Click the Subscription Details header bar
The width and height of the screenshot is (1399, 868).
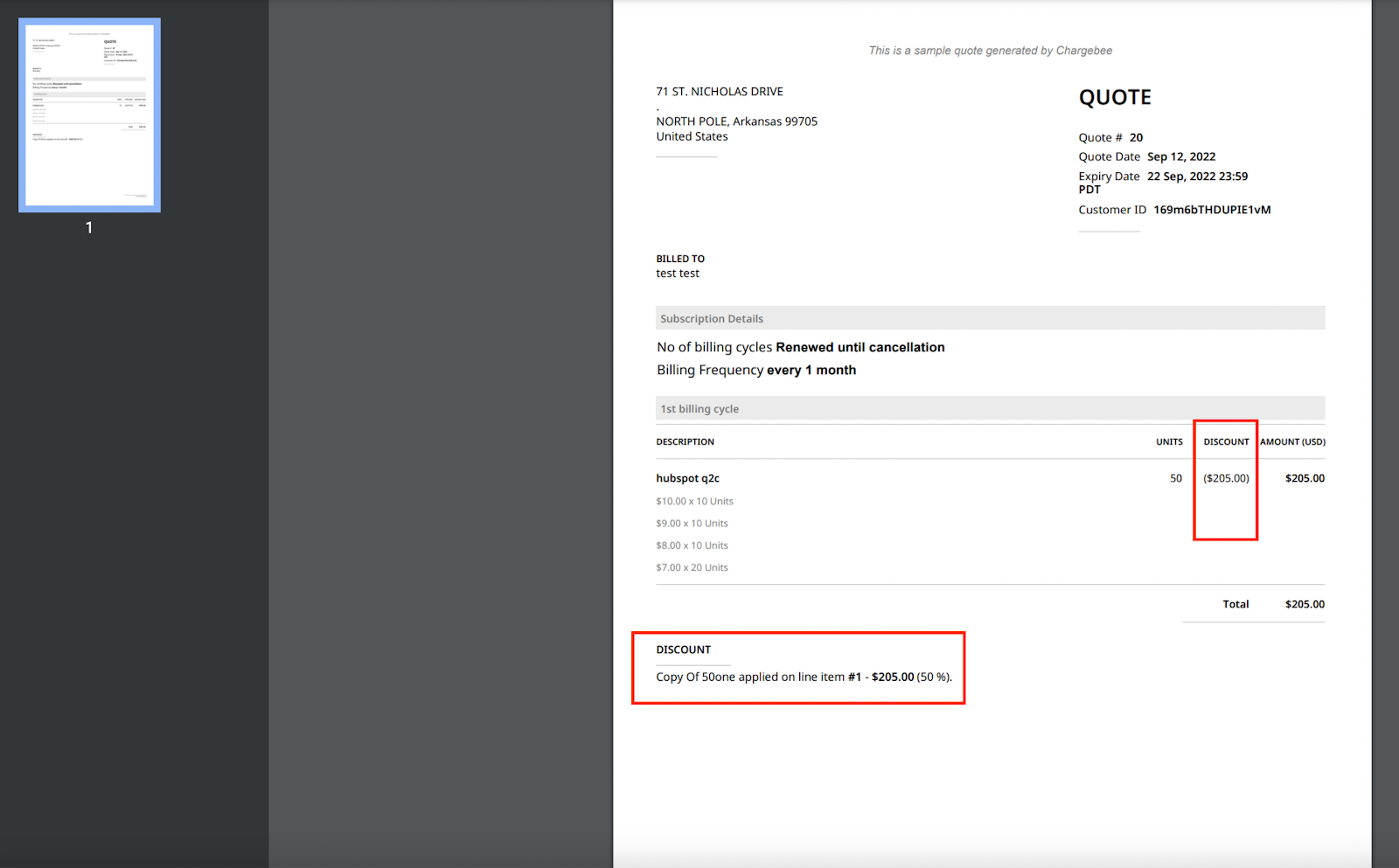click(x=712, y=318)
